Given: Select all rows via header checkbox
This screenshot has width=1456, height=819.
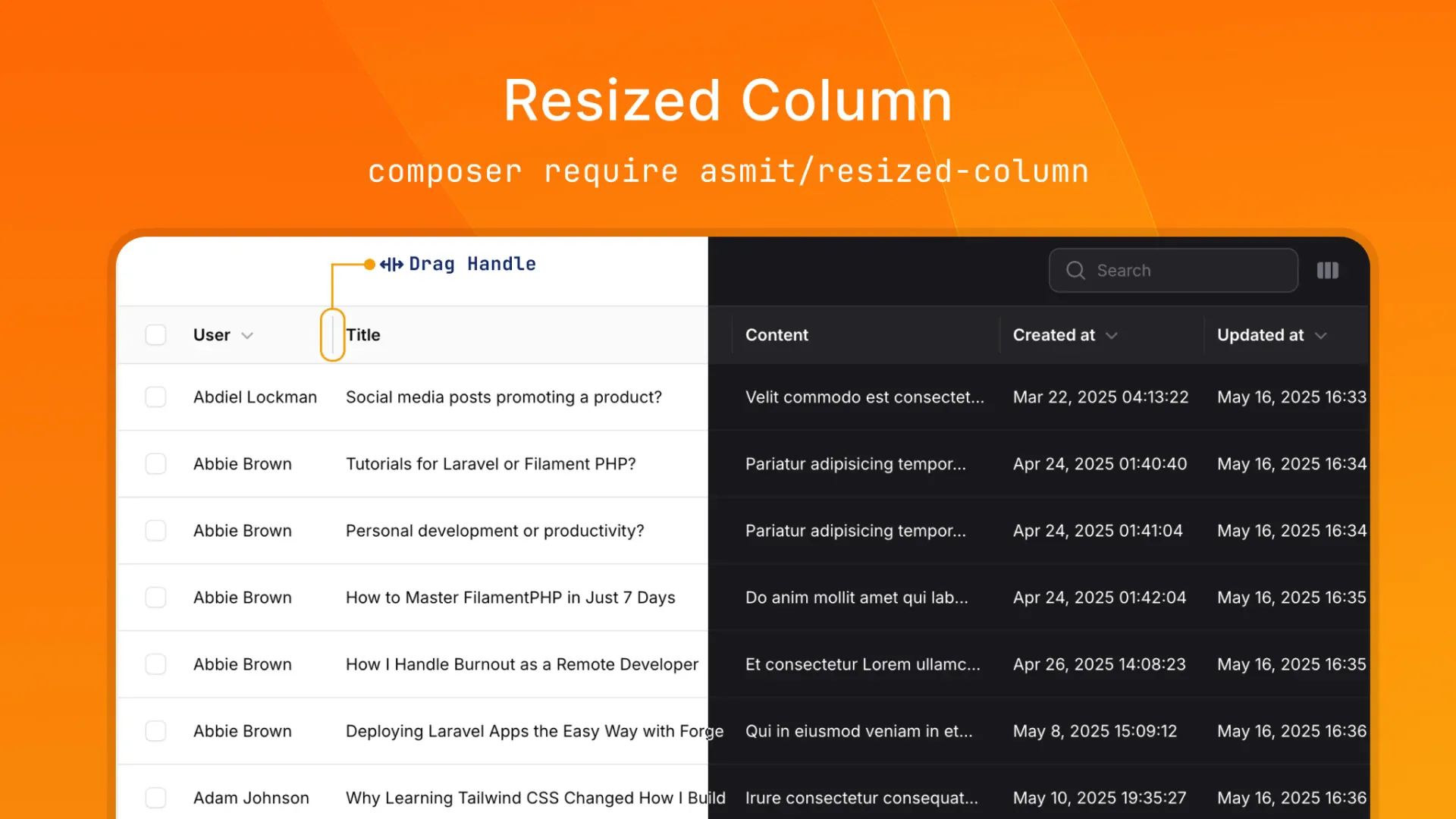Looking at the screenshot, I should pyautogui.click(x=155, y=334).
